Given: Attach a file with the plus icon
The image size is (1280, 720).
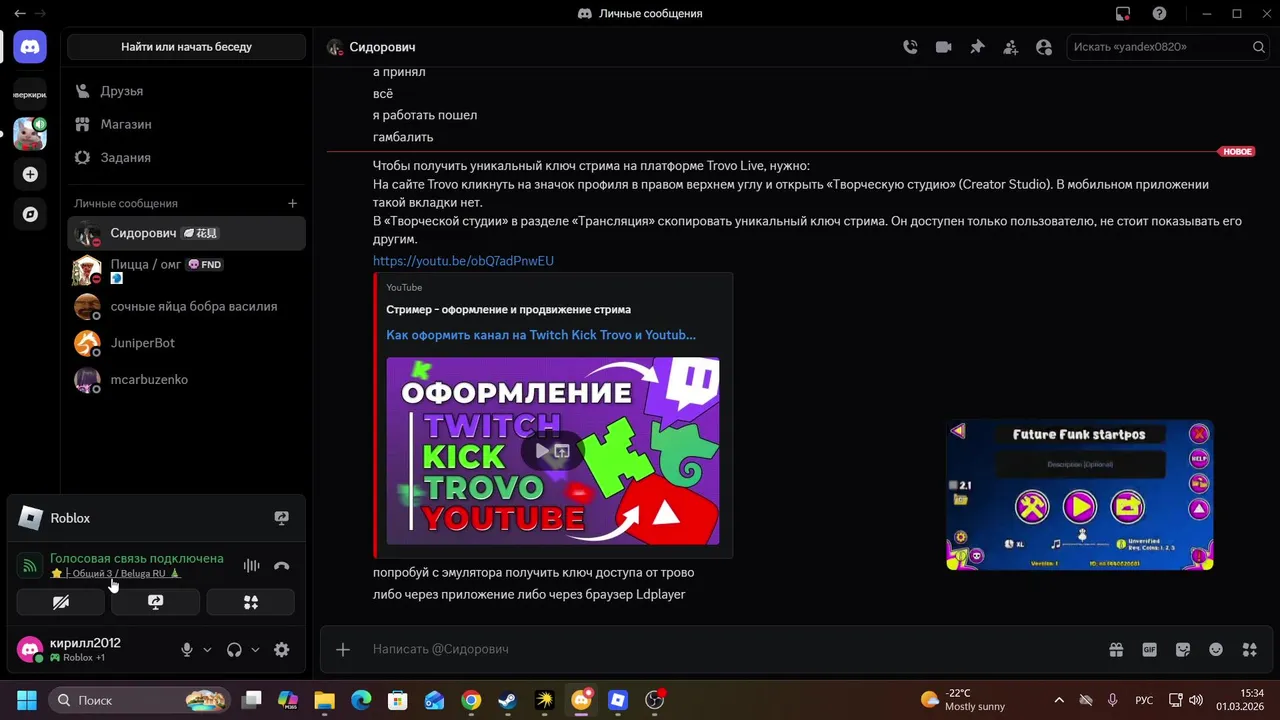Looking at the screenshot, I should 343,649.
